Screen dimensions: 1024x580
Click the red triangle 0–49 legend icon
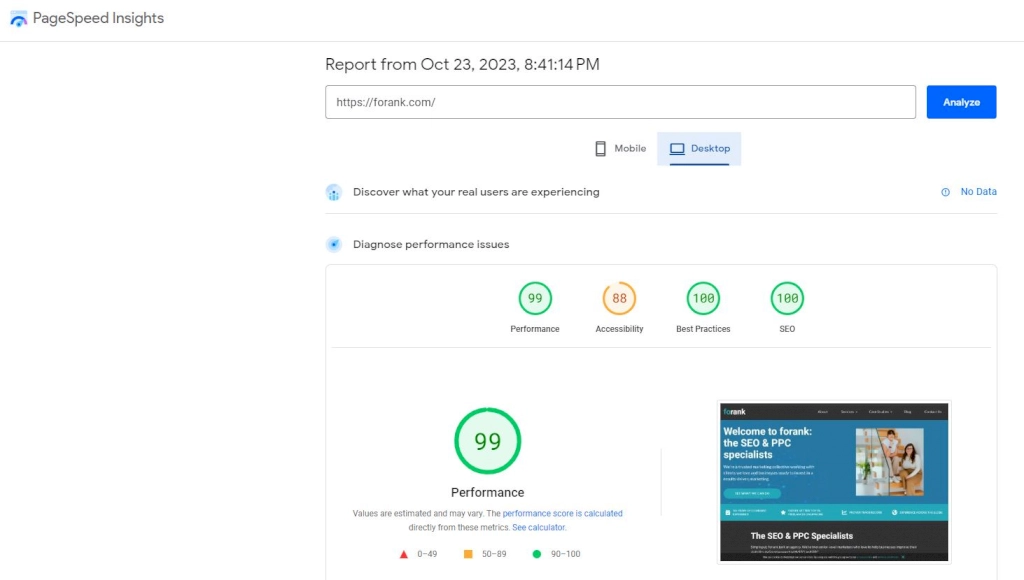point(404,554)
